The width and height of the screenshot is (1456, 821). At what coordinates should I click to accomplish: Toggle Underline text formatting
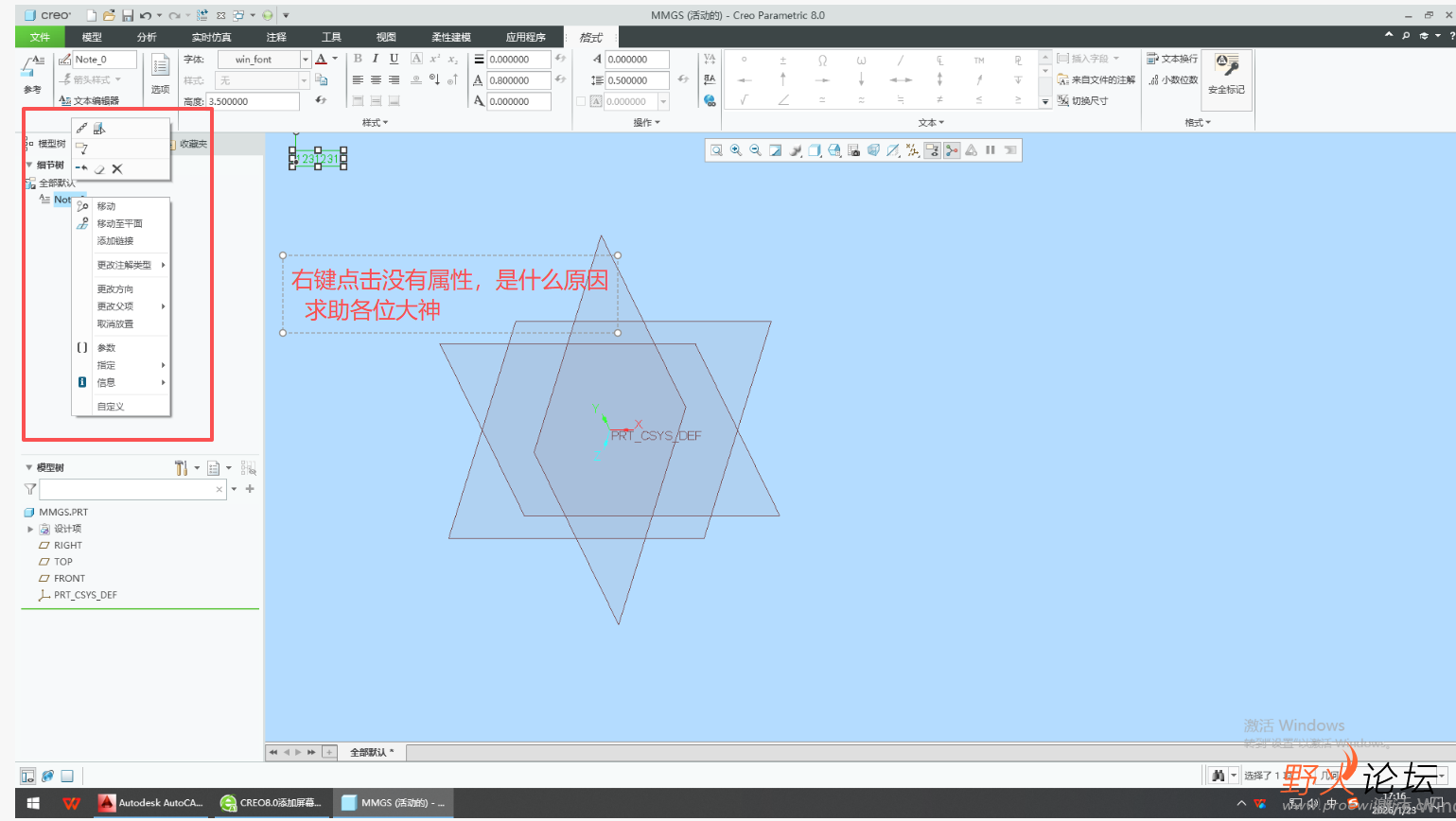[395, 59]
